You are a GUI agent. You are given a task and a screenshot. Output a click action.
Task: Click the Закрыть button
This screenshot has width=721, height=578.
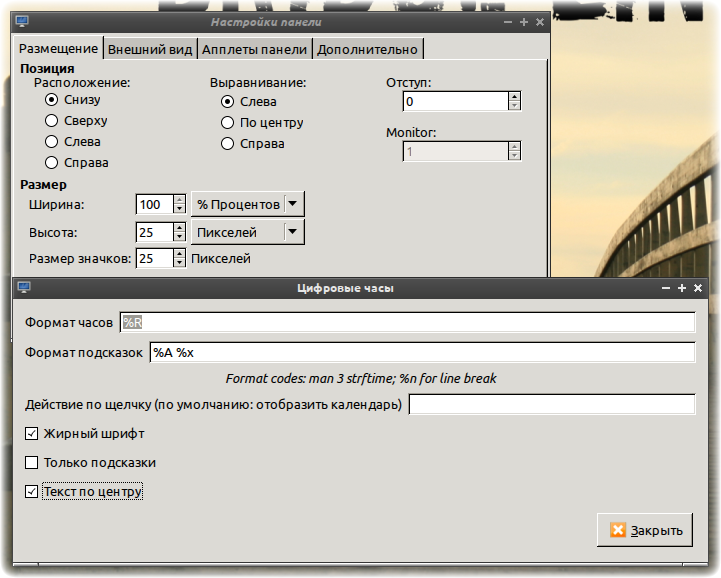tap(645, 530)
